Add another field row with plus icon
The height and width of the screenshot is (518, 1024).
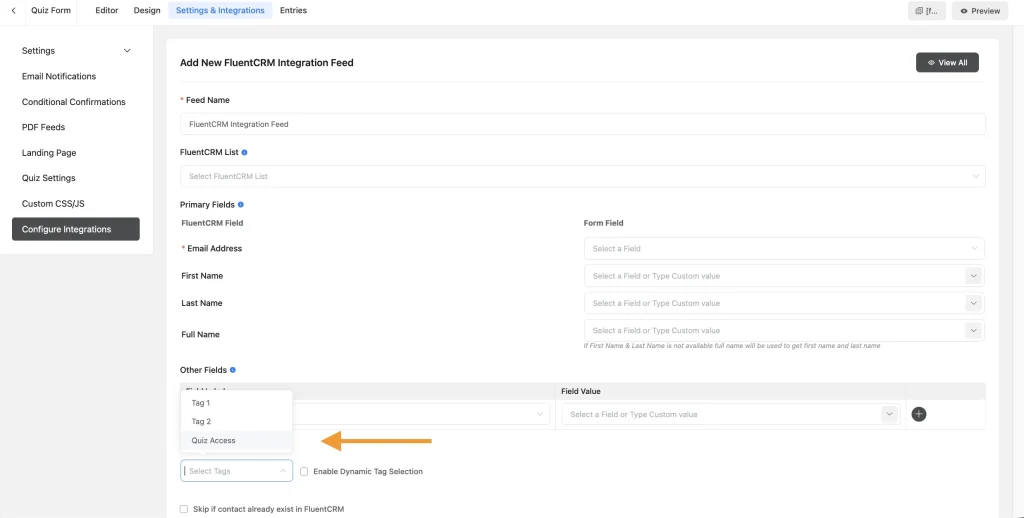click(919, 414)
